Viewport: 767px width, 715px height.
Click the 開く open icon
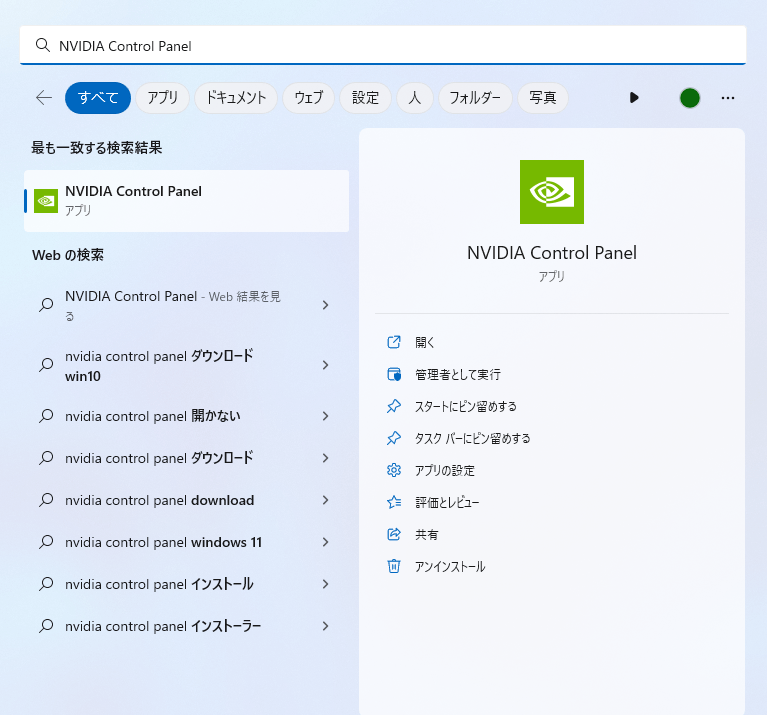tap(394, 342)
